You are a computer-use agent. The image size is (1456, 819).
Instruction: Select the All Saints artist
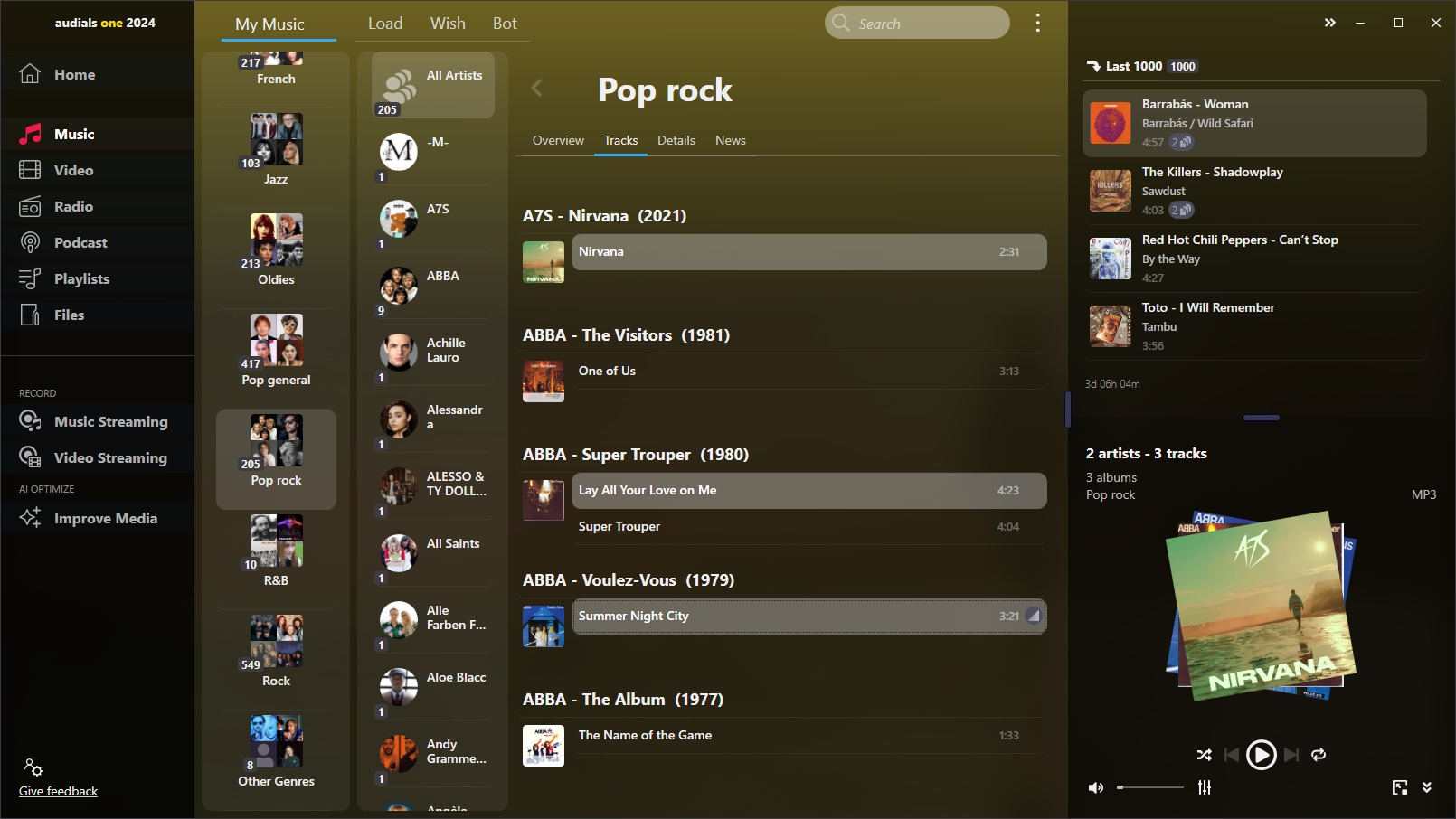click(x=433, y=555)
